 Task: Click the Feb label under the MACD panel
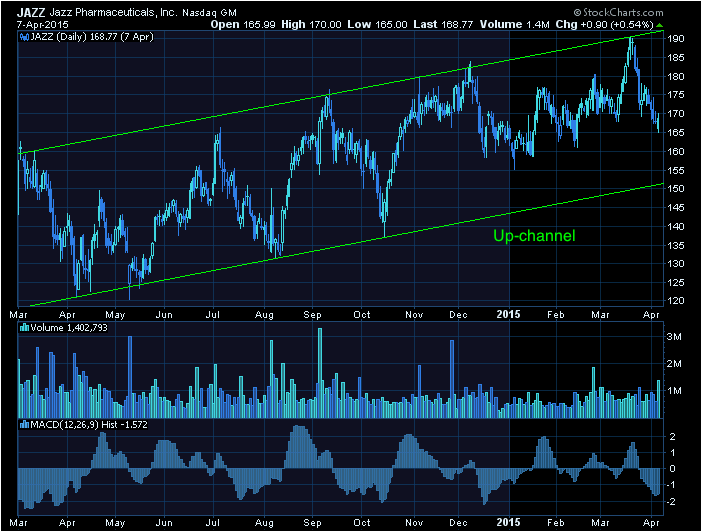pos(556,523)
